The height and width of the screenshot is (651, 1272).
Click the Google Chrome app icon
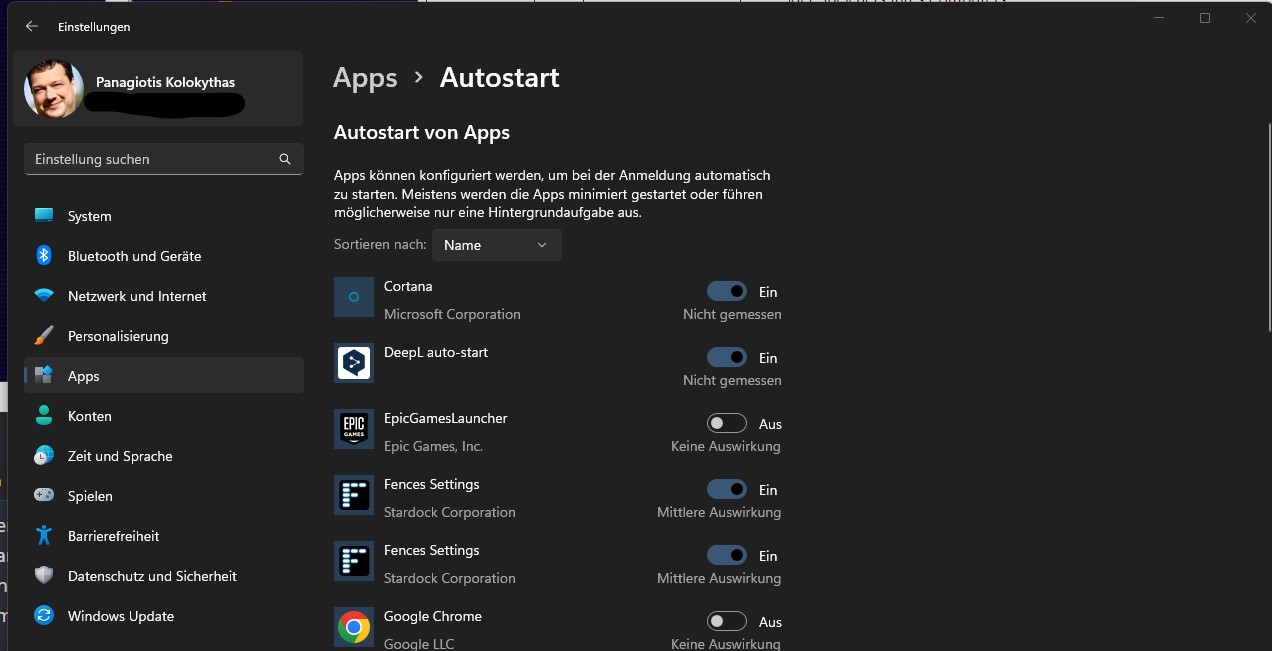click(353, 627)
